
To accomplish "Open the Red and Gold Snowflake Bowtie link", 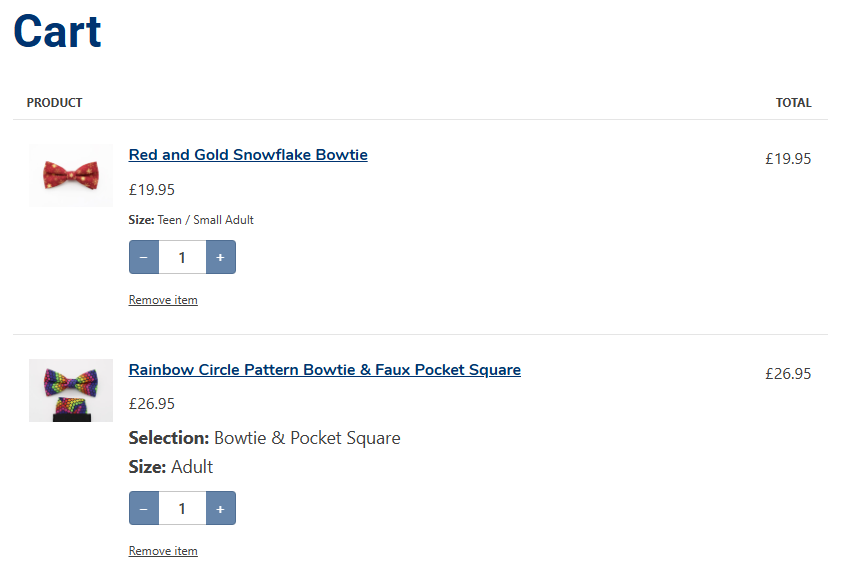I will tap(248, 155).
